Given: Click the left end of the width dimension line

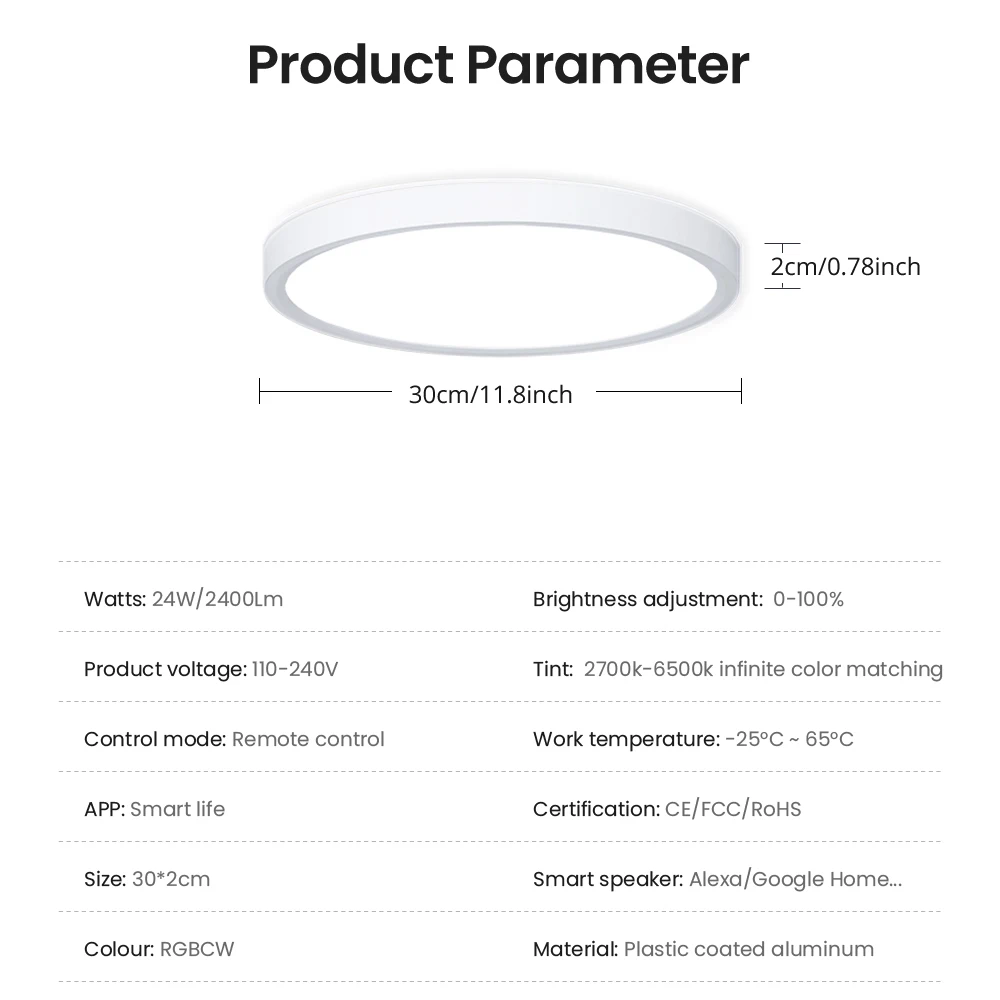Looking at the screenshot, I should pos(261,391).
